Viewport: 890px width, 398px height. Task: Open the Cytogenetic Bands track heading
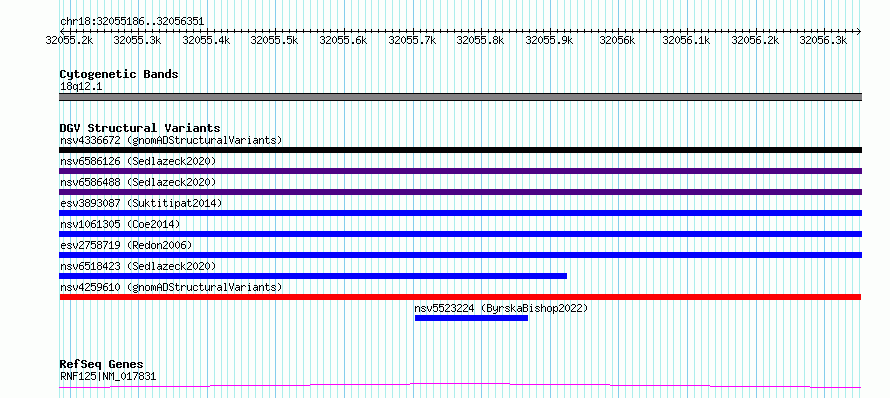(119, 74)
